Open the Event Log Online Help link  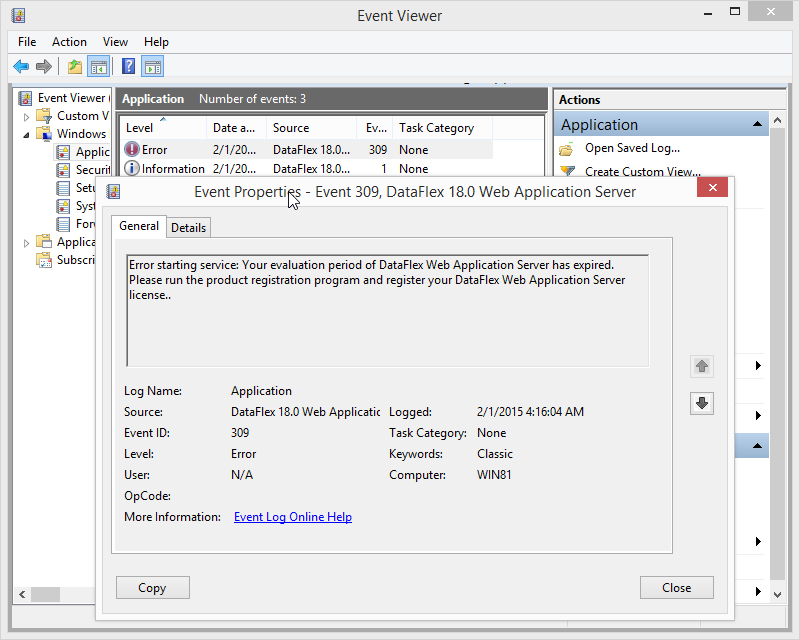293,517
